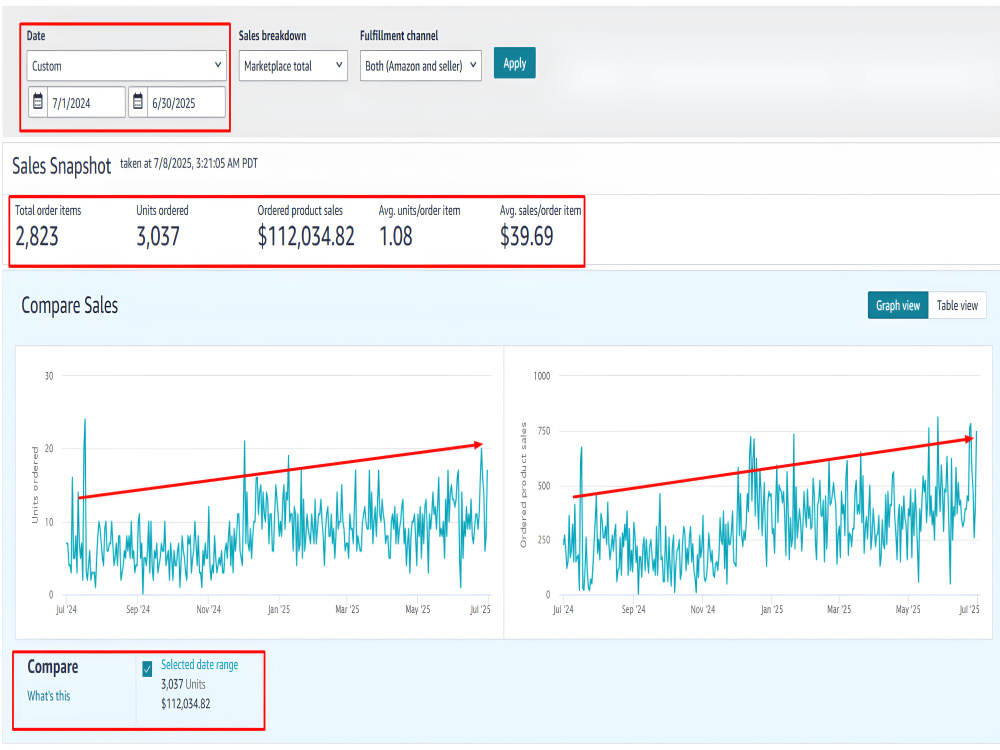
Task: Select the Total order items value 2,823
Action: (x=37, y=237)
